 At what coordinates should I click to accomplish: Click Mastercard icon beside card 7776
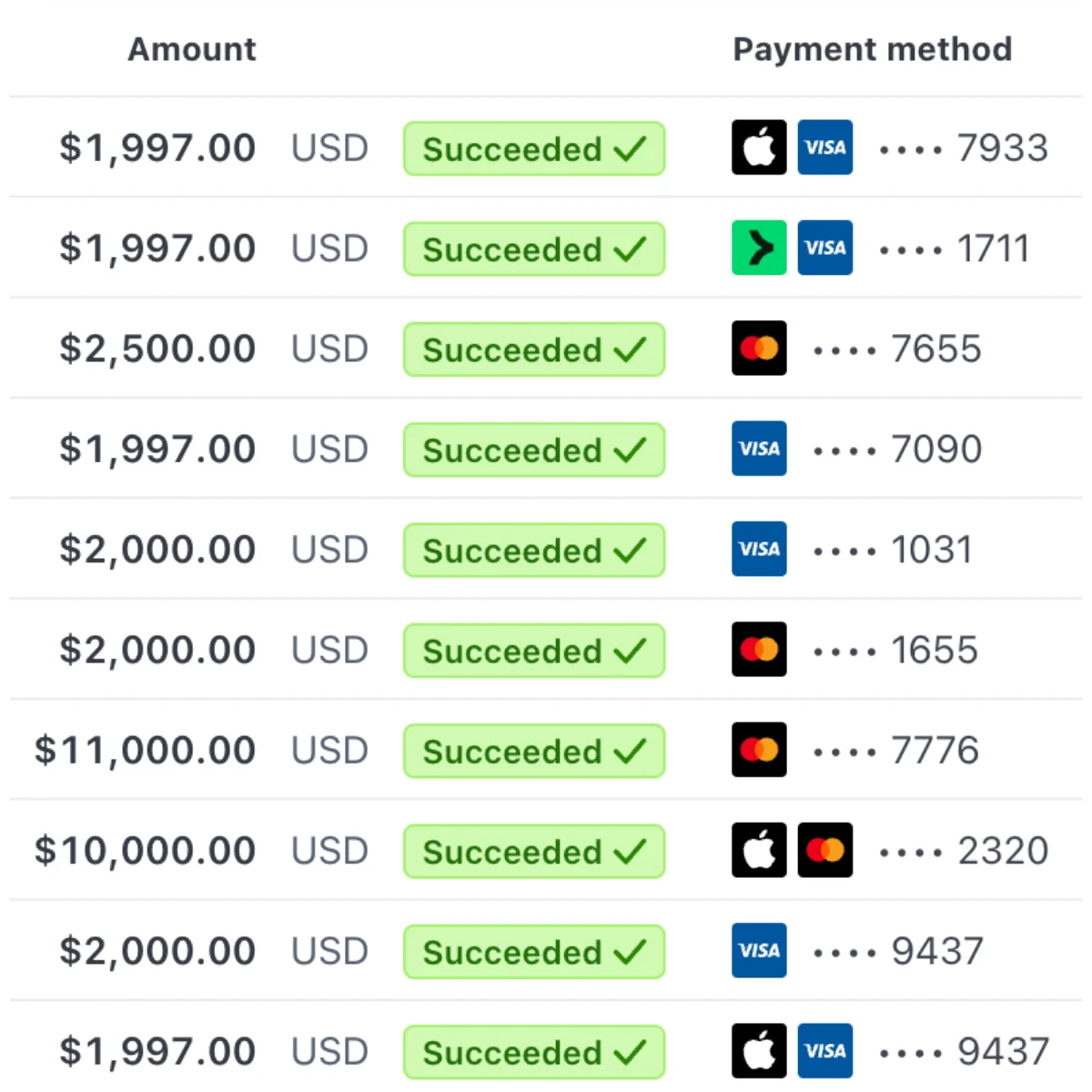[759, 750]
